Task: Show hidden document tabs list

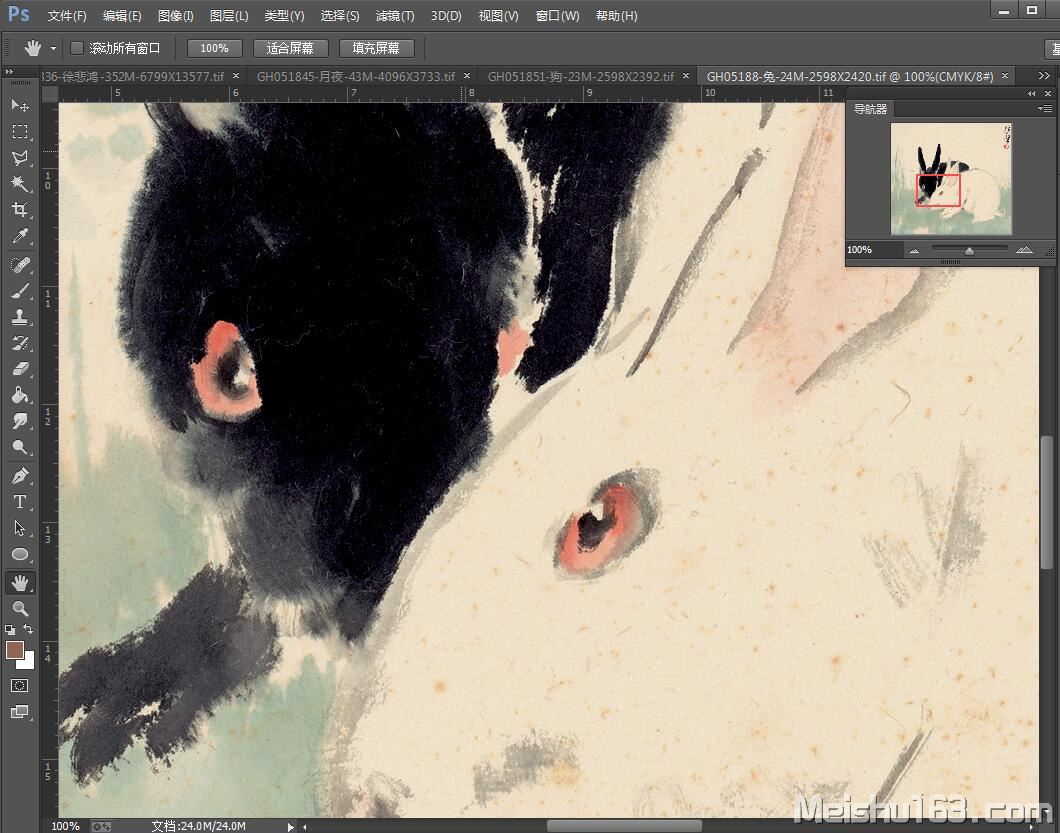Action: (1043, 76)
